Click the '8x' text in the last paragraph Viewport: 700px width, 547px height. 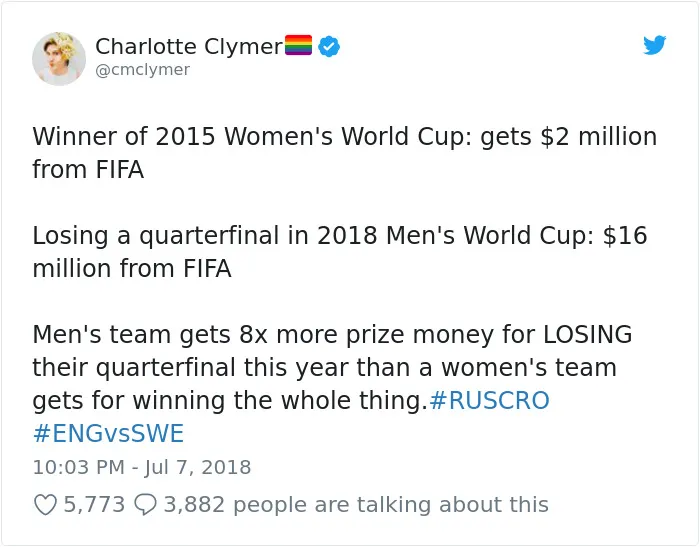(x=253, y=334)
